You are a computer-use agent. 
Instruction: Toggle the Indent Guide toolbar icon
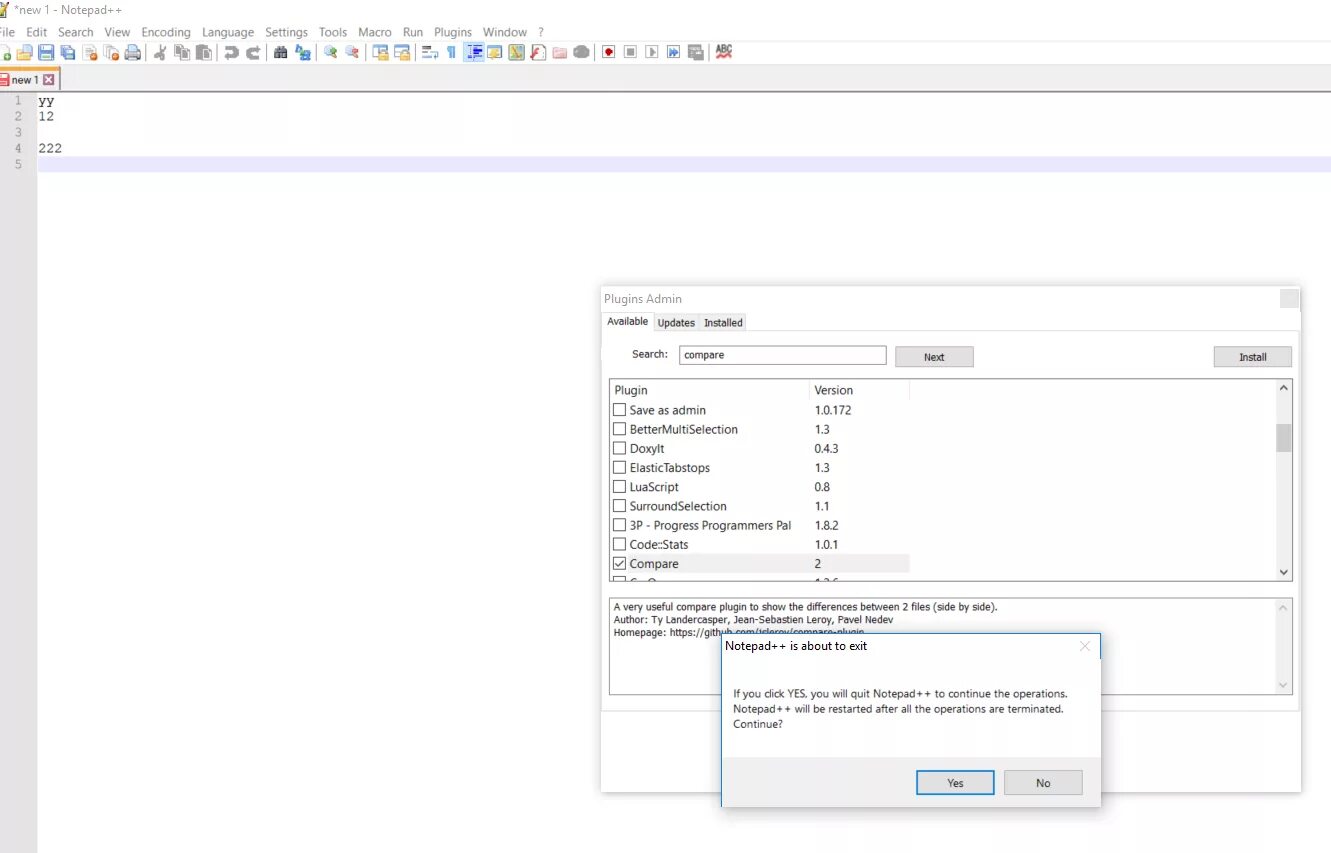(474, 52)
